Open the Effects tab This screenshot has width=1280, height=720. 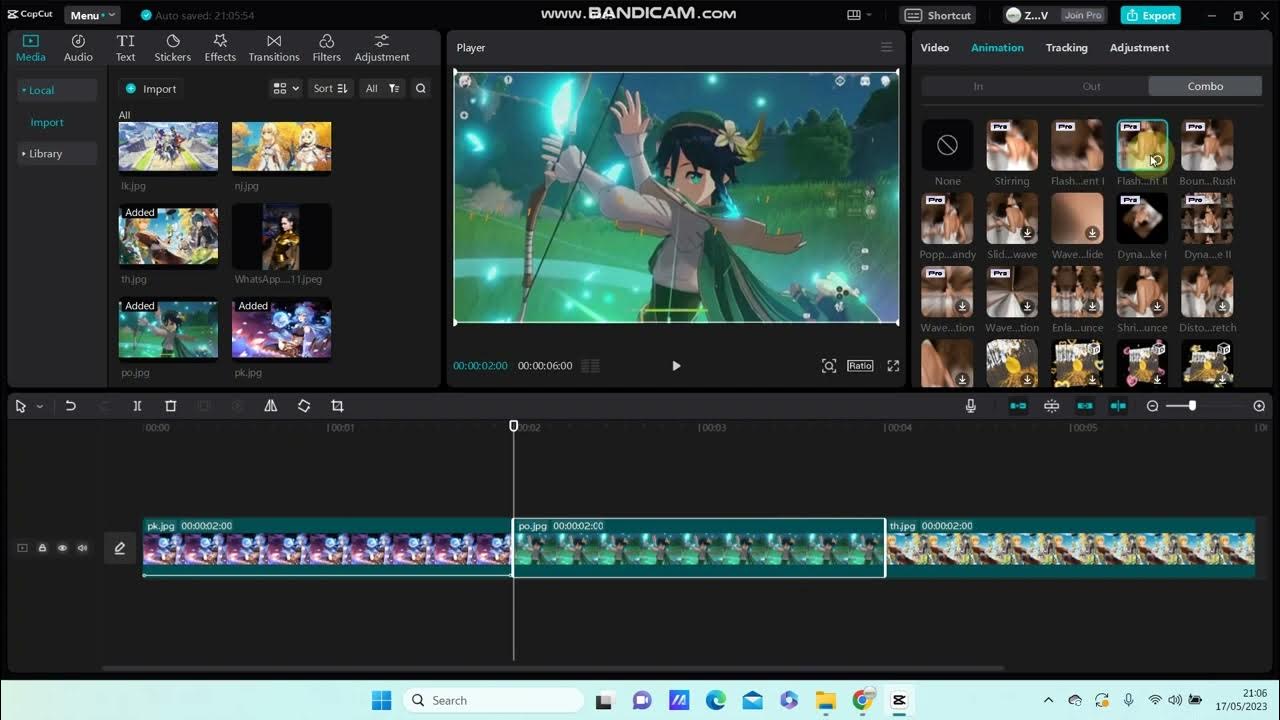click(x=220, y=48)
